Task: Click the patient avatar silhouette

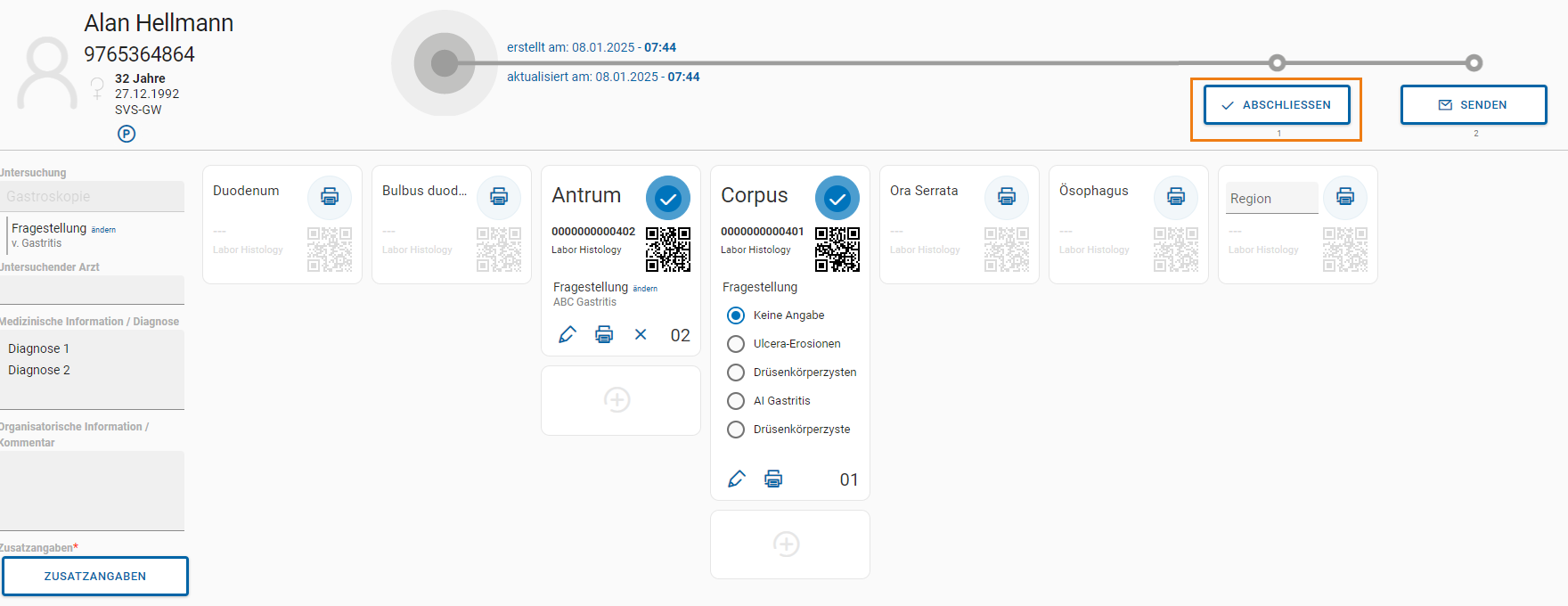Action: coord(47,73)
